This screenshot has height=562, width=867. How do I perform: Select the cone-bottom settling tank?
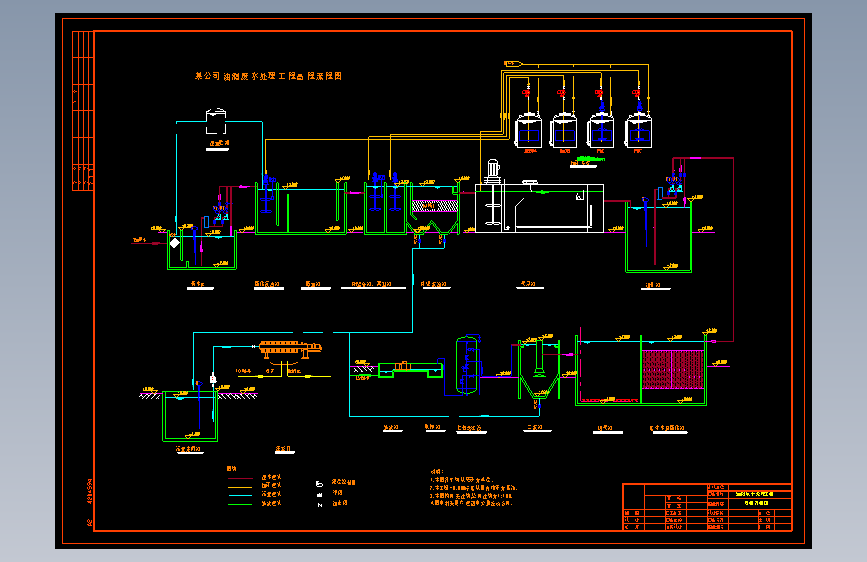539,369
